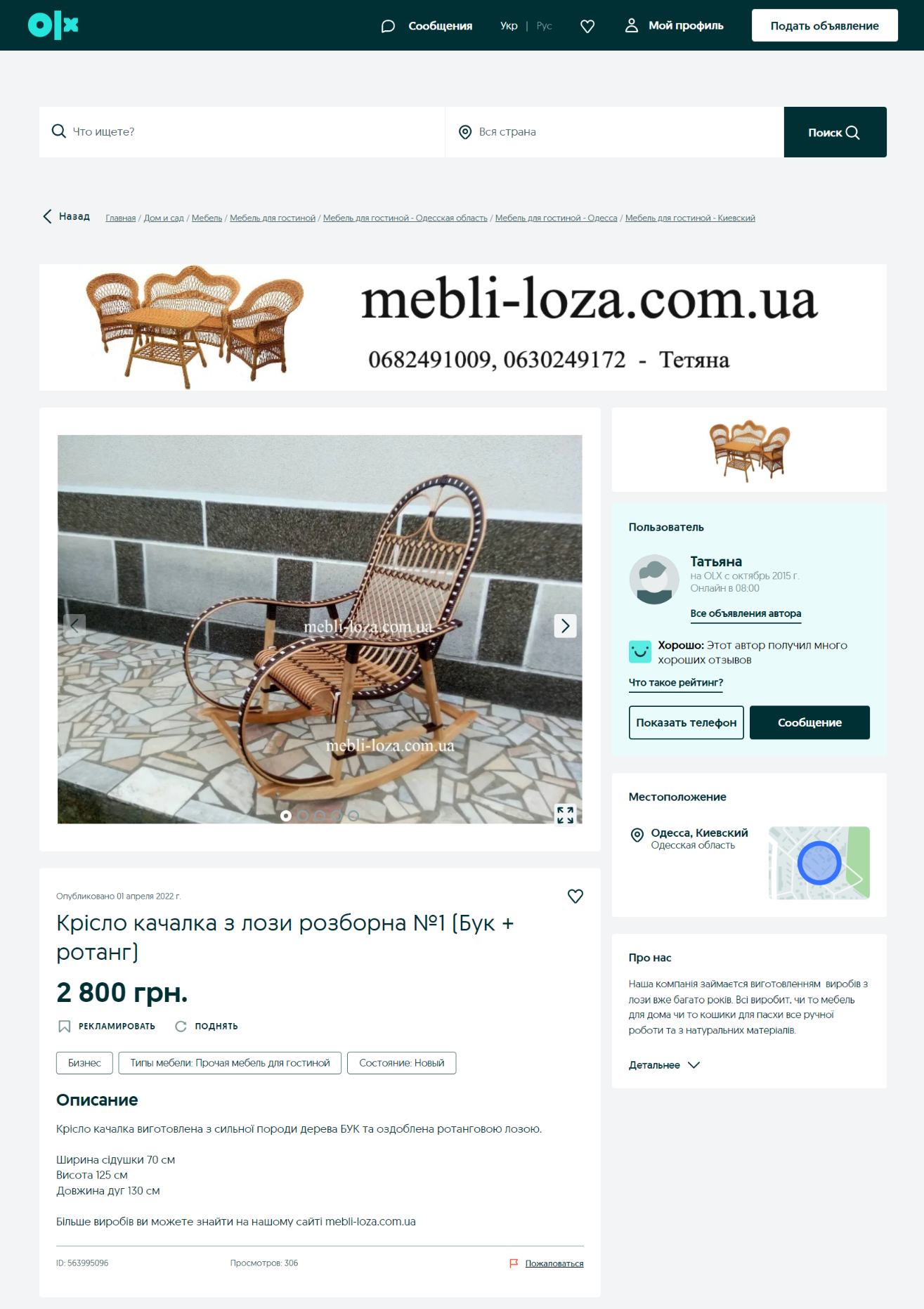Open messages chat bubble icon
The image size is (924, 1309).
point(388,26)
